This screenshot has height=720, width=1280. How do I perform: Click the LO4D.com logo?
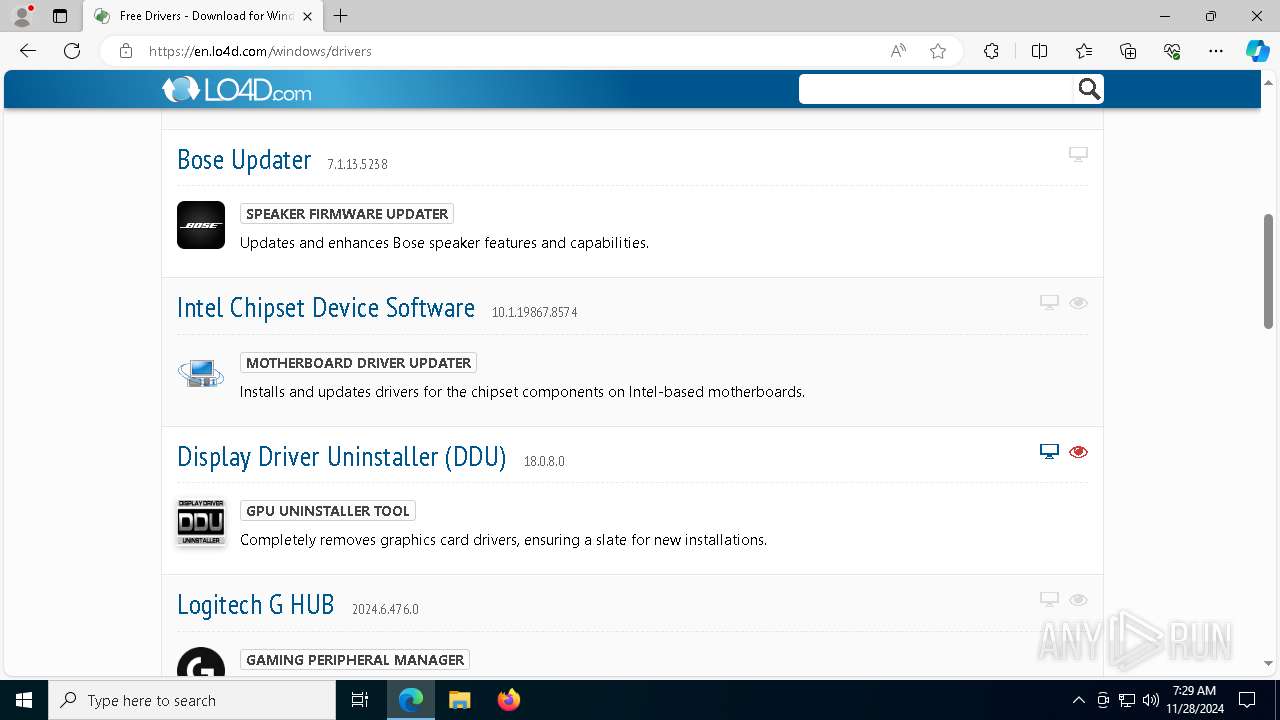(x=237, y=90)
